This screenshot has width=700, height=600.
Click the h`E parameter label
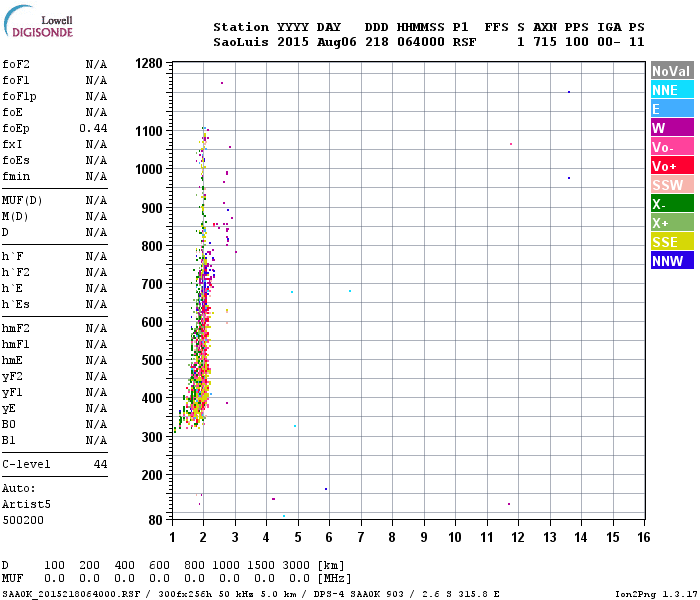(x=12, y=288)
